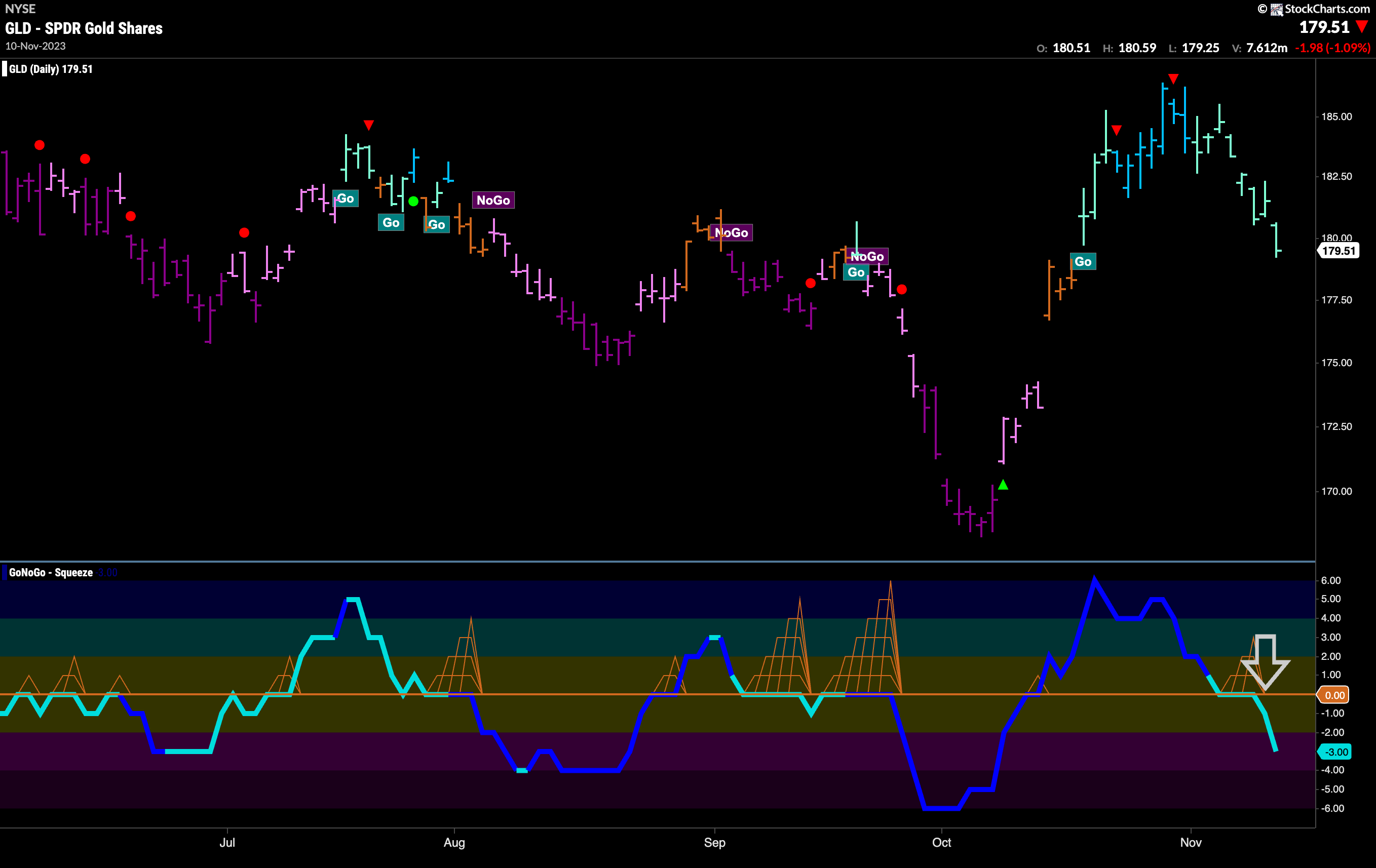Click the NoGo label in late September
This screenshot has height=868, width=1376.
pos(867,256)
